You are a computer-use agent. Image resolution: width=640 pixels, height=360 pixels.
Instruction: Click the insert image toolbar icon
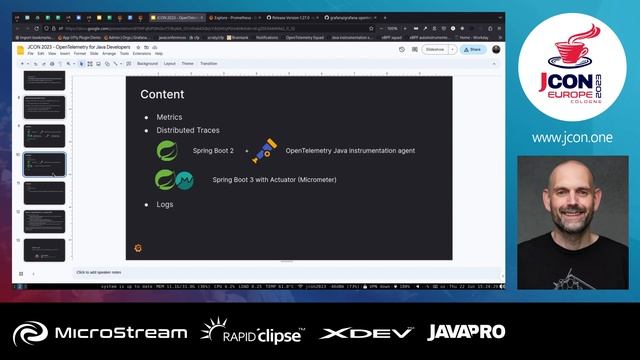tap(98, 64)
